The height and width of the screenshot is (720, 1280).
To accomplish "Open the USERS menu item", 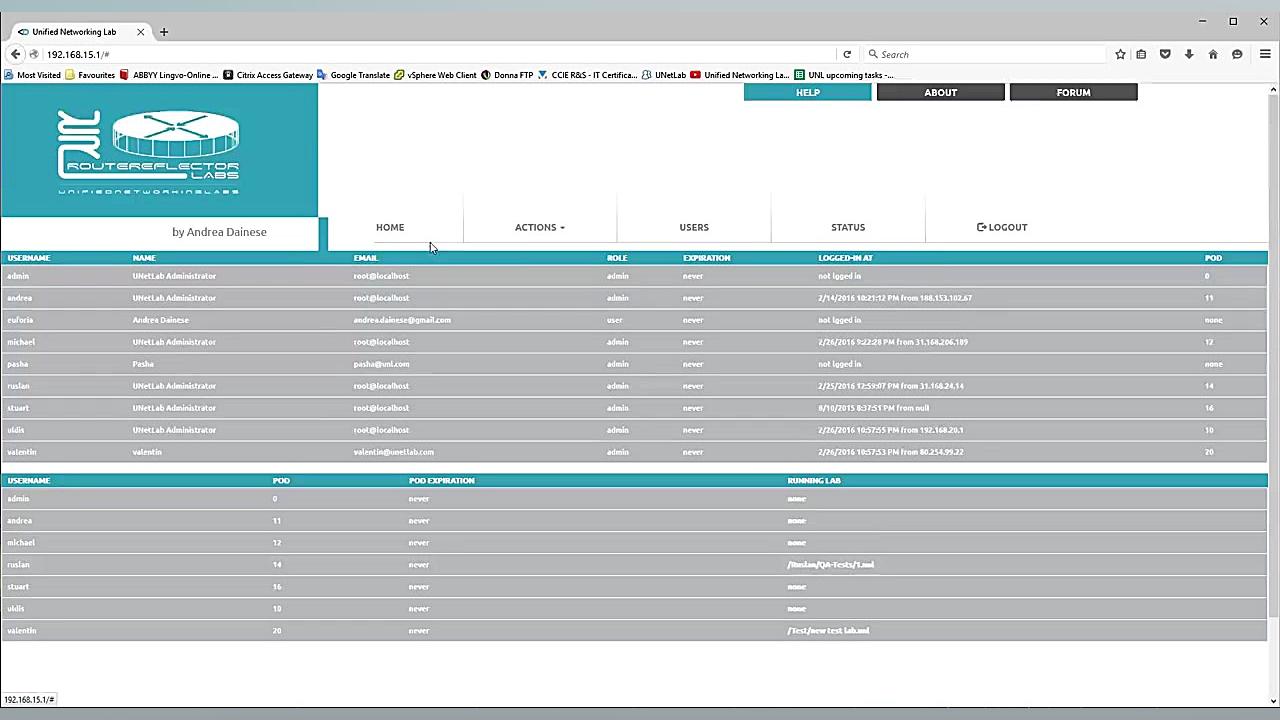I will point(694,227).
